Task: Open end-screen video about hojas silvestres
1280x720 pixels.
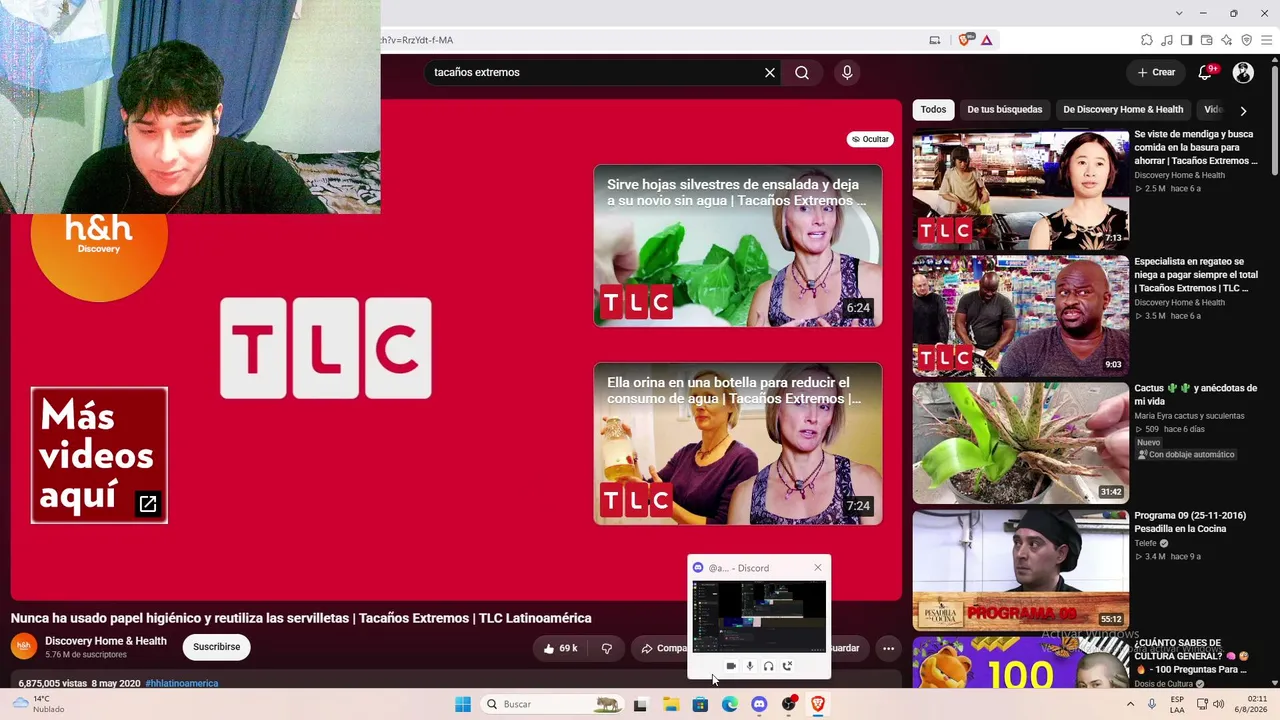Action: (x=738, y=246)
